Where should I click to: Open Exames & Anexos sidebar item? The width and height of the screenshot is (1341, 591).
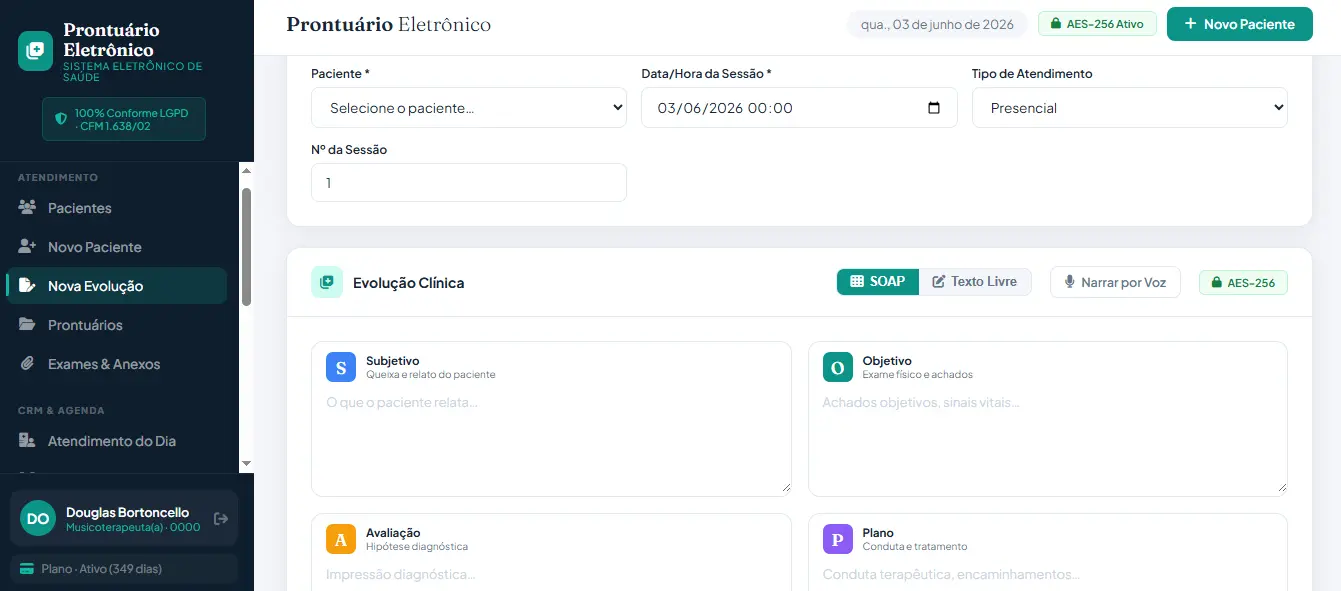(x=116, y=364)
